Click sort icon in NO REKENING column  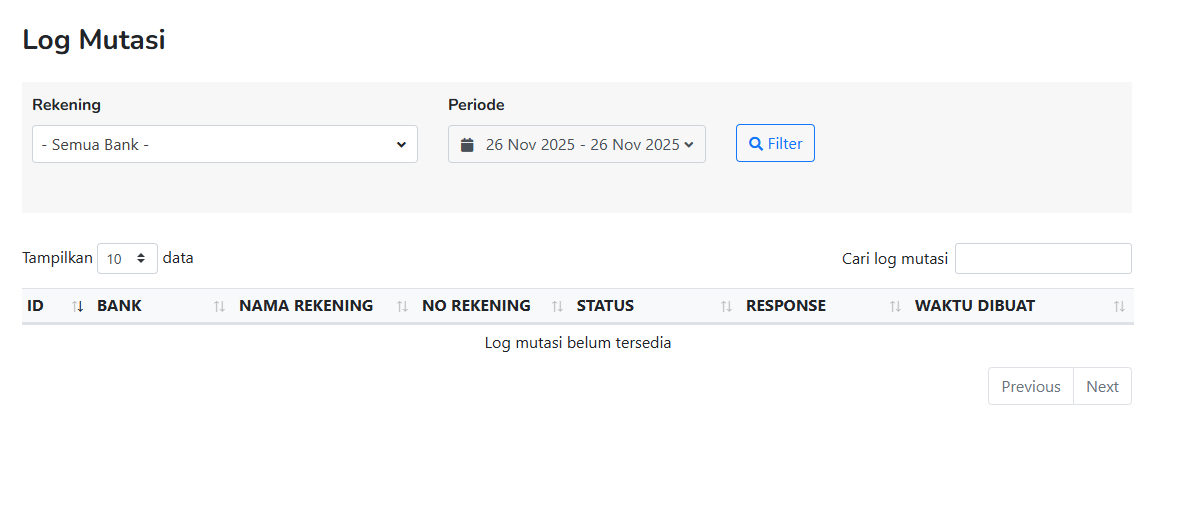558,306
